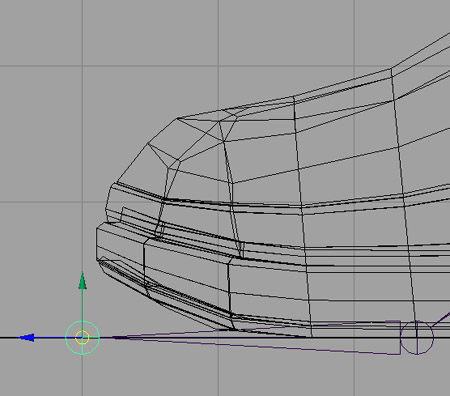Select the hood's front corner vertex
This screenshot has width=450, height=396.
[x=178, y=118]
